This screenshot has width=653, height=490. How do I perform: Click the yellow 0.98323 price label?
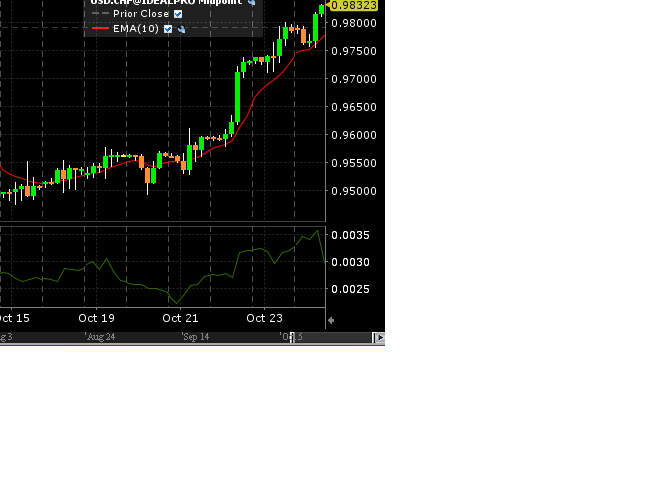click(x=353, y=5)
